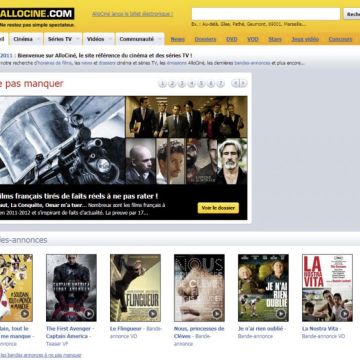360x360 pixels.
Task: Open the DVD menu link
Action: (232, 39)
